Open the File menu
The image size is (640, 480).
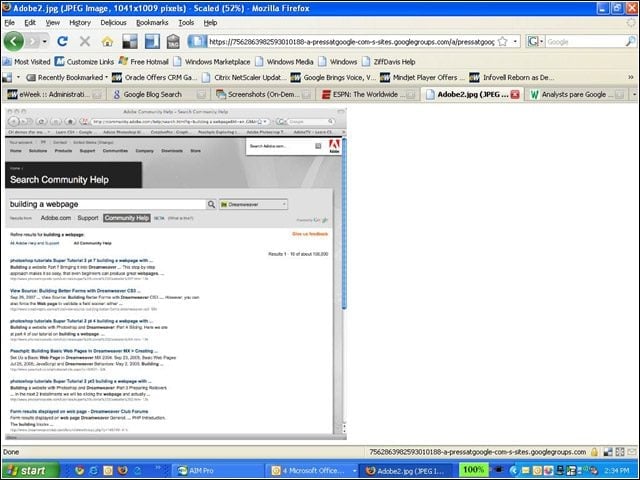click(x=9, y=23)
